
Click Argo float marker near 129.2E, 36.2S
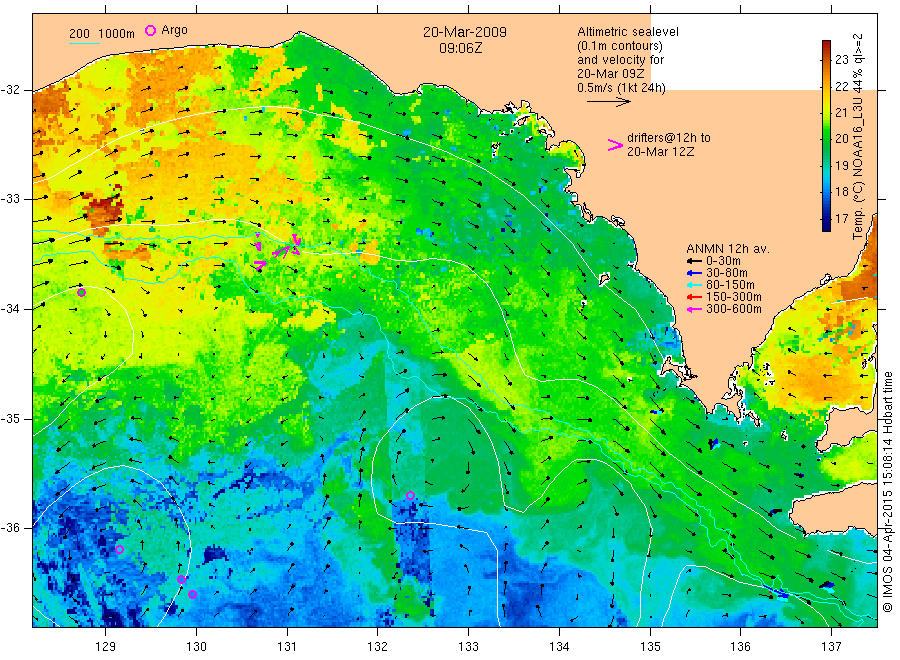pyautogui.click(x=119, y=549)
